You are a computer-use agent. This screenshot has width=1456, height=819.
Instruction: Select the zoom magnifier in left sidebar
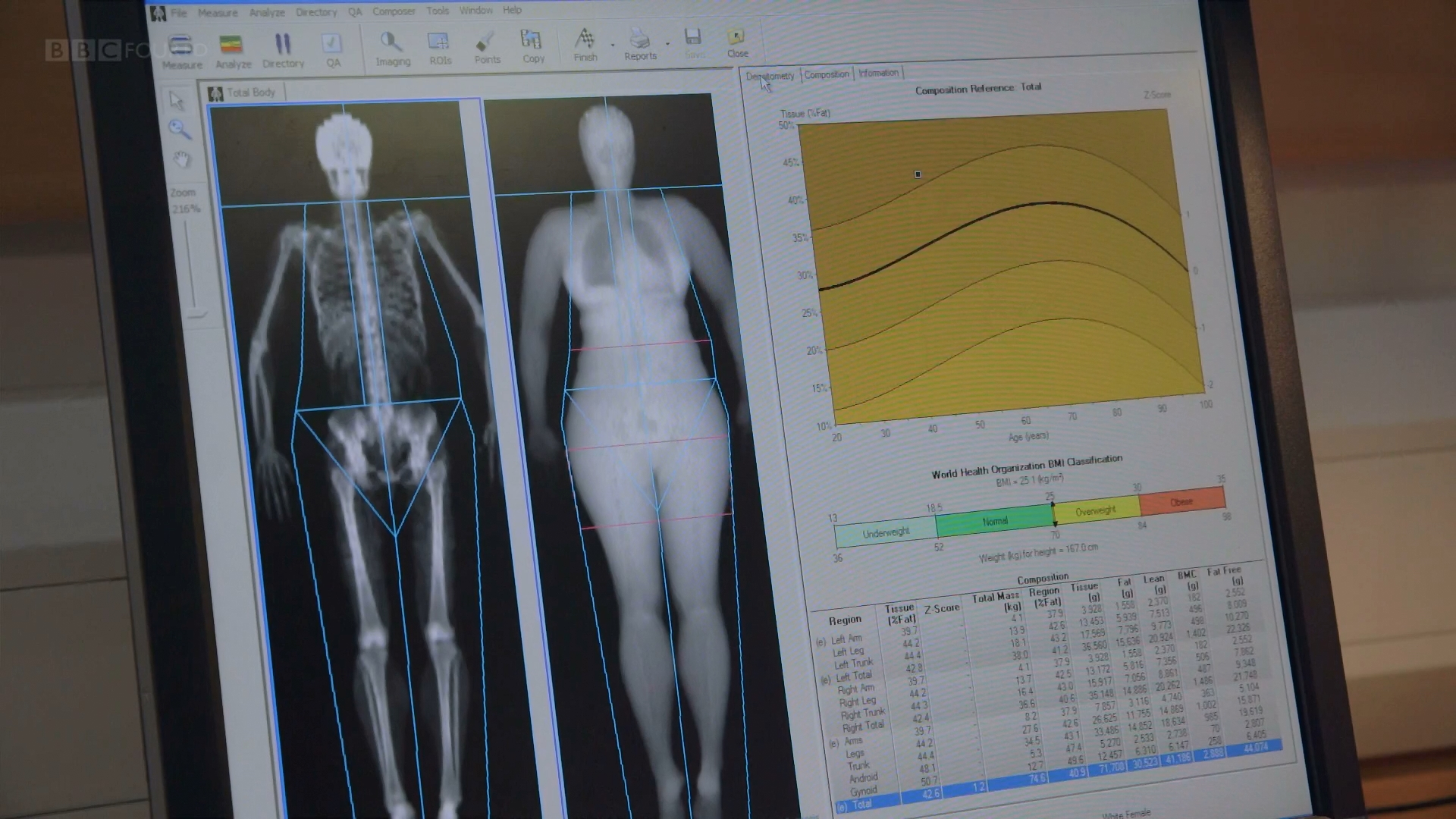(x=180, y=129)
